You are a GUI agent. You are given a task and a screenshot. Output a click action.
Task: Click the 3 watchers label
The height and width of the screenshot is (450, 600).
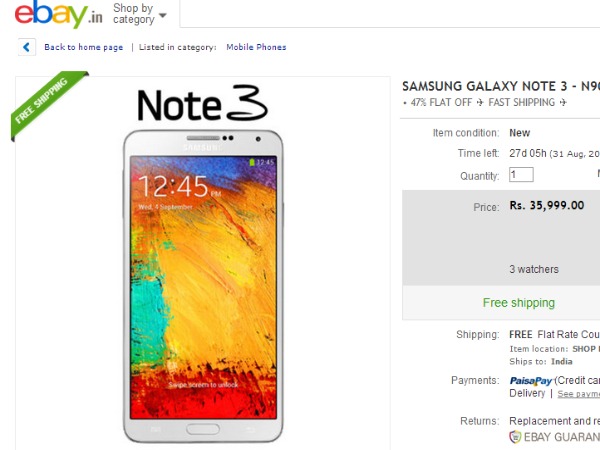[x=534, y=269]
